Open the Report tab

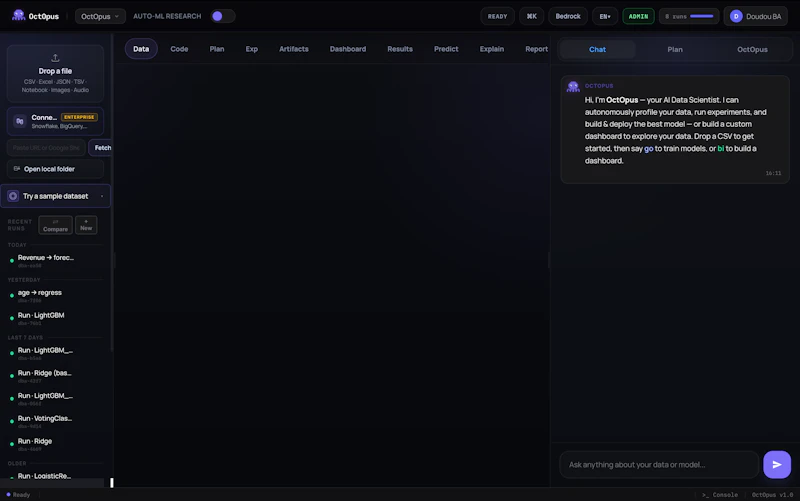pos(536,49)
